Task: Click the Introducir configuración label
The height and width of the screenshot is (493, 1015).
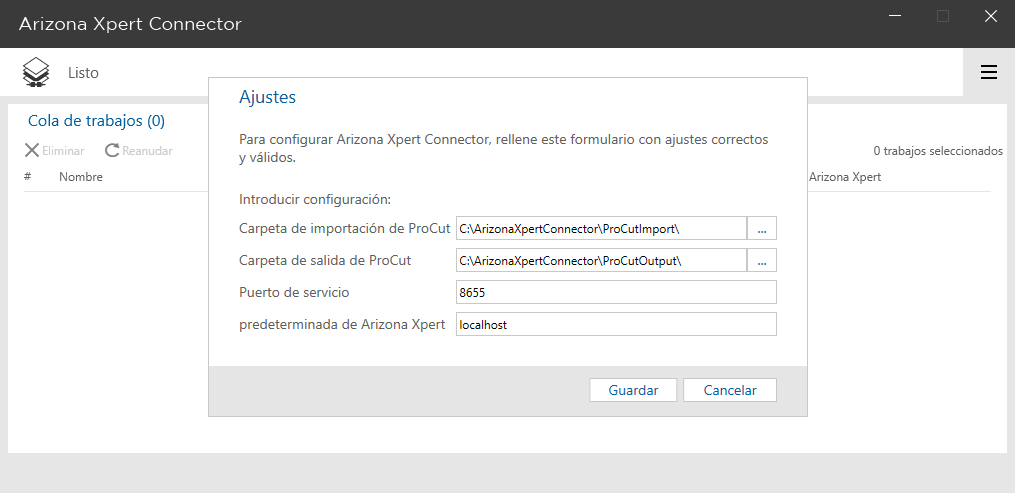Action: point(315,199)
